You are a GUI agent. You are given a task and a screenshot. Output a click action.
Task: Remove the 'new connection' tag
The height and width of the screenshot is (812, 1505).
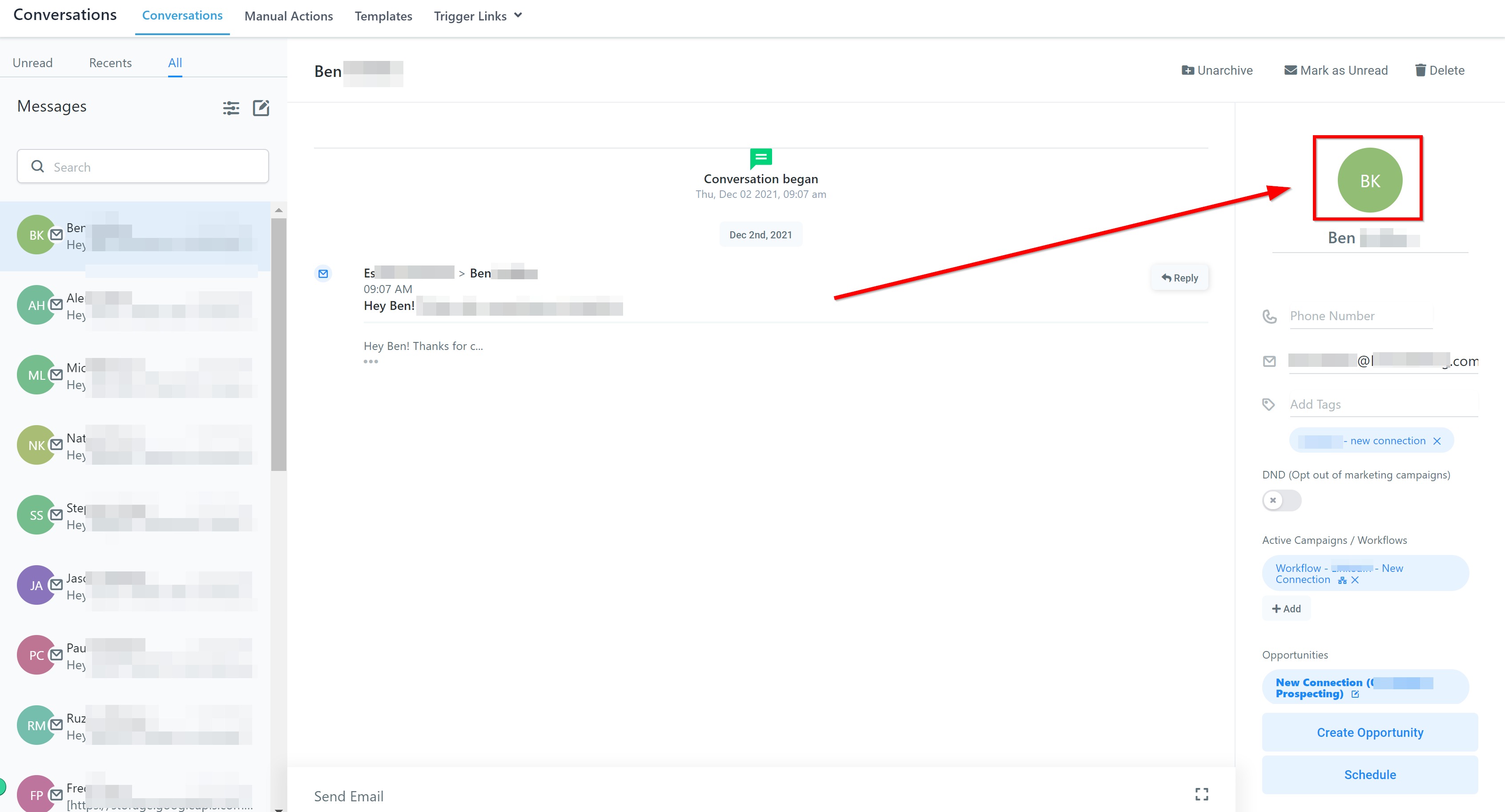[1437, 441]
